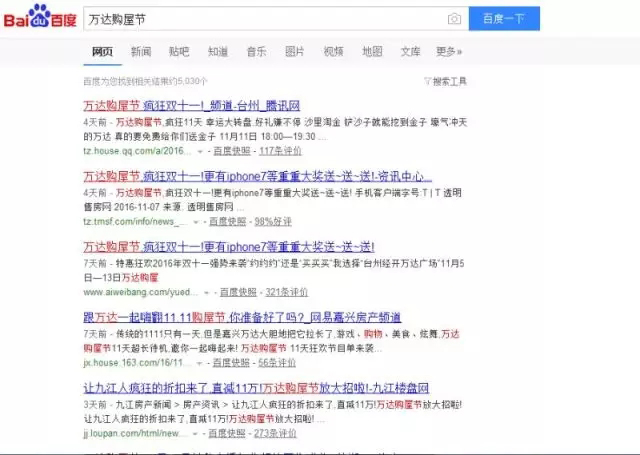Click result count text 百度为您找到相关结果
Screen dimensions: 640x455
click(x=145, y=82)
